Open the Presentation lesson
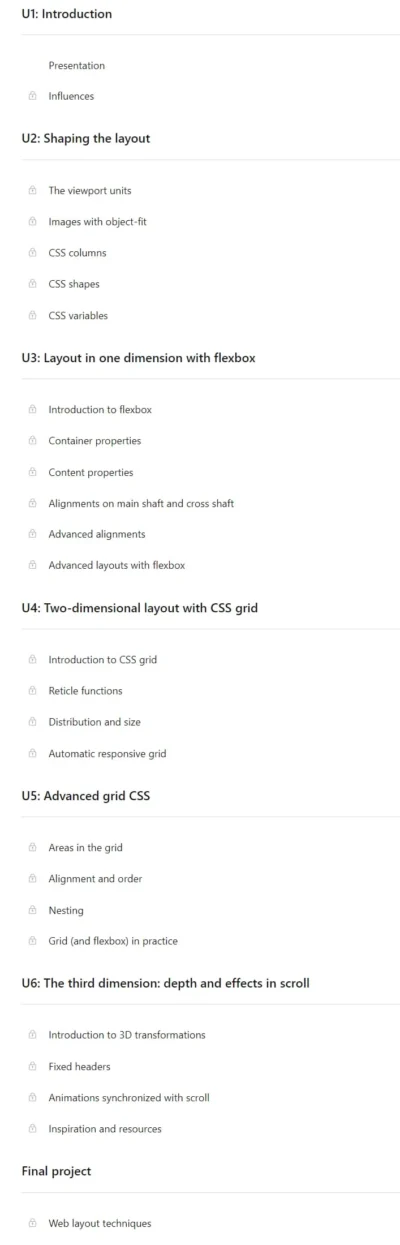 click(x=77, y=66)
